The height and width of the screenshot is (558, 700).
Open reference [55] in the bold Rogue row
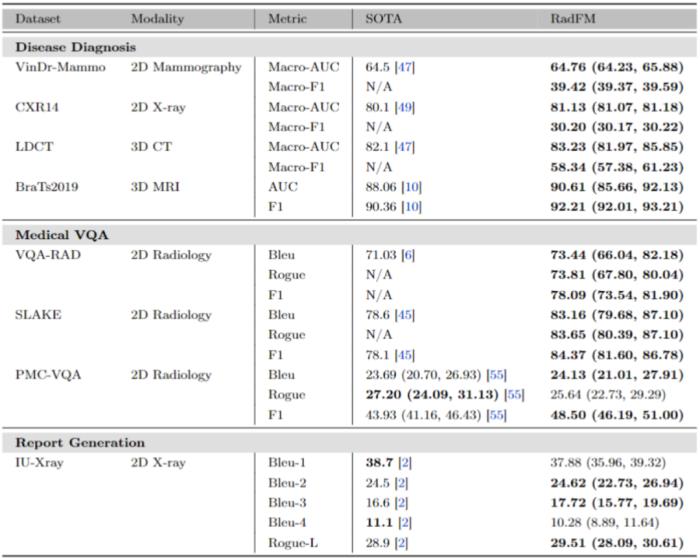click(514, 395)
